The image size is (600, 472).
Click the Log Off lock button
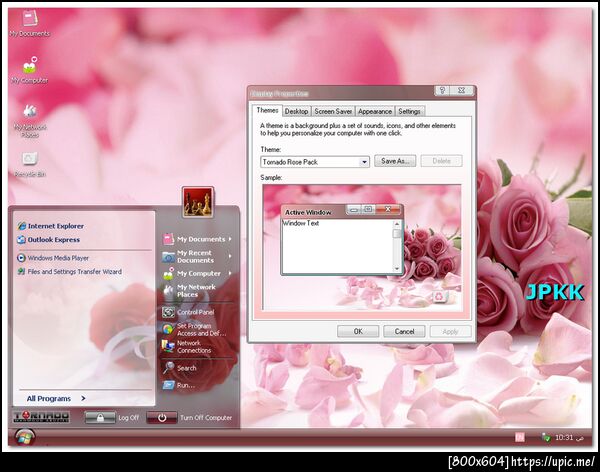click(x=100, y=418)
